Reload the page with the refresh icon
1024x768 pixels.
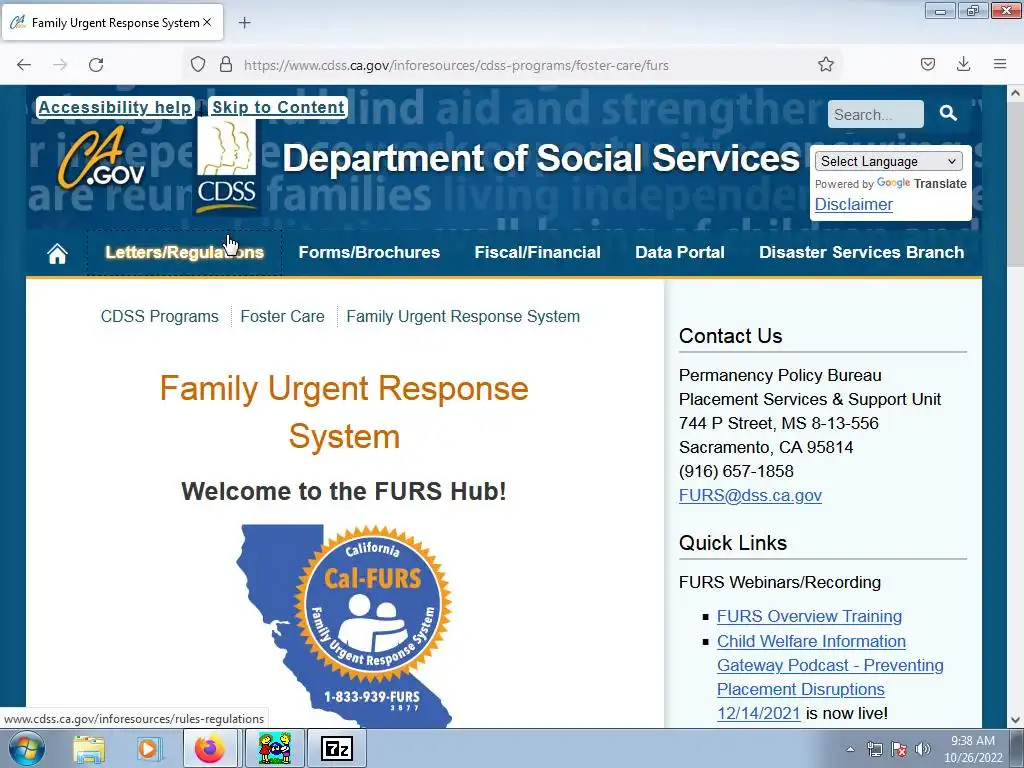pos(96,65)
